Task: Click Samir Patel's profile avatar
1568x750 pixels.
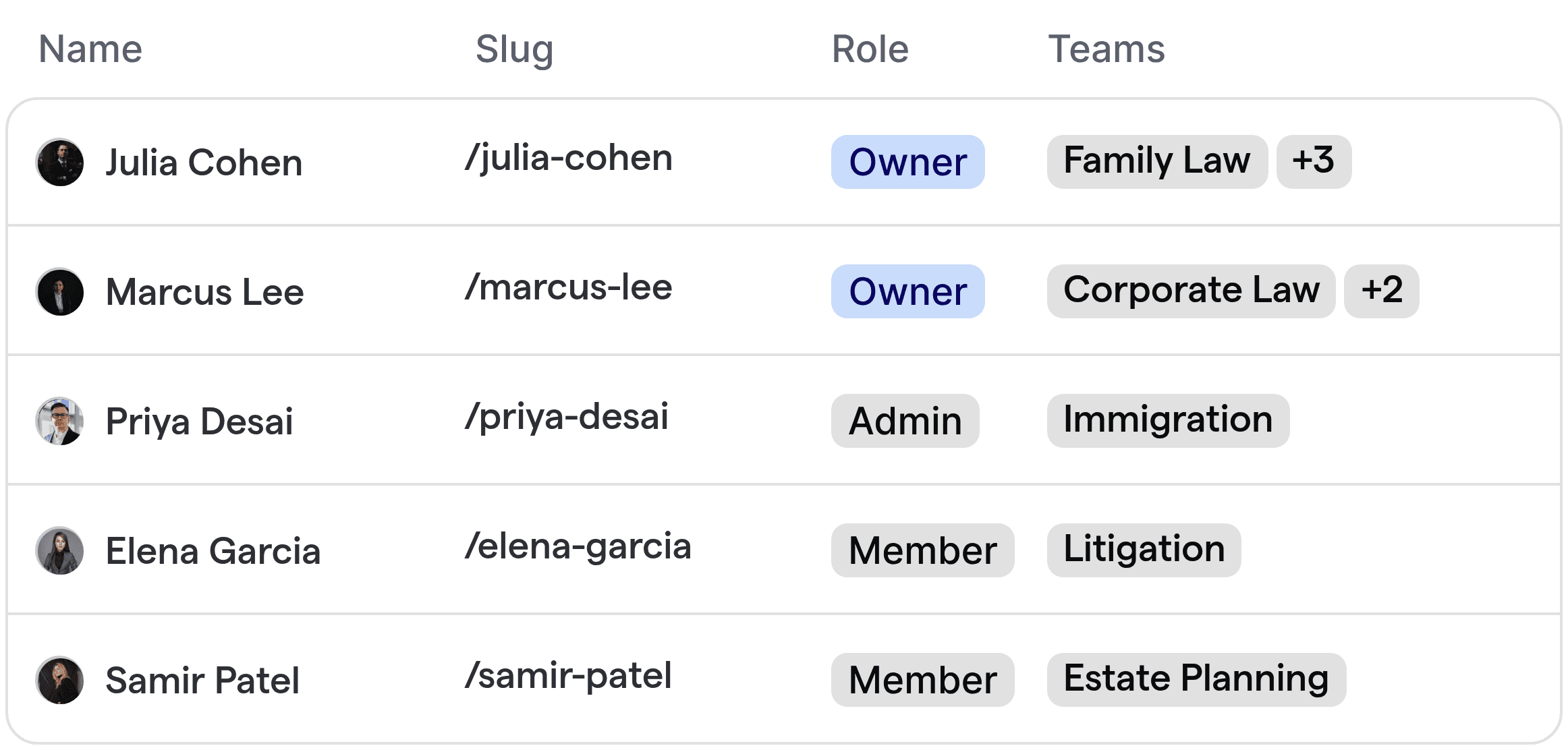Action: click(x=60, y=680)
